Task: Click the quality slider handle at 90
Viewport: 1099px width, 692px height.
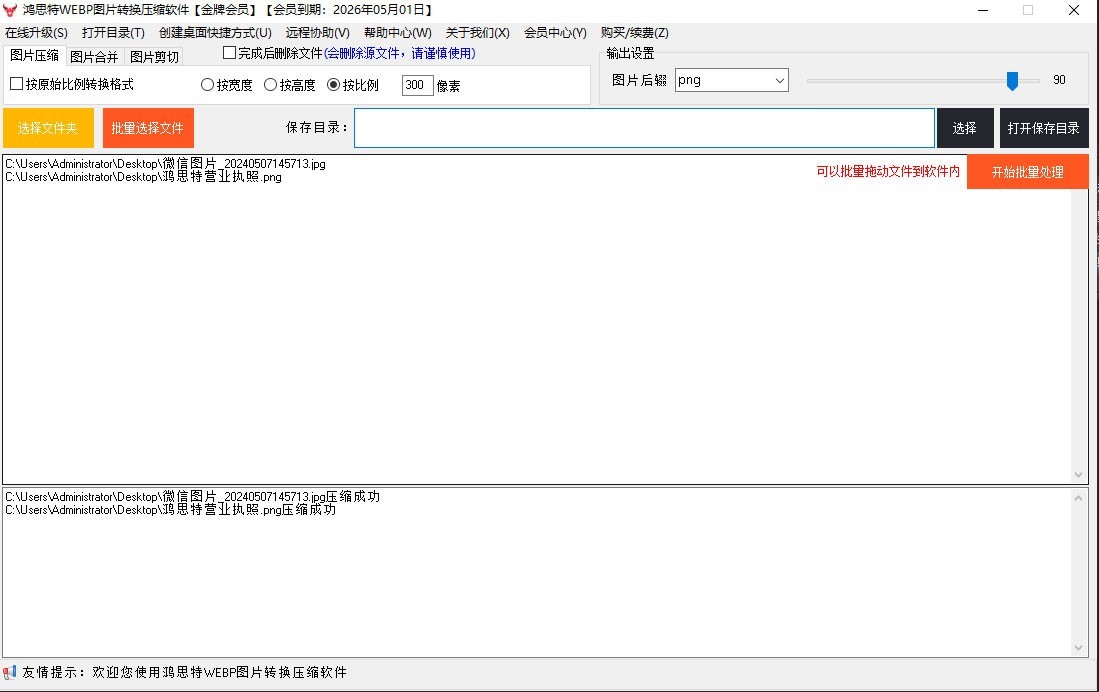Action: tap(1012, 80)
